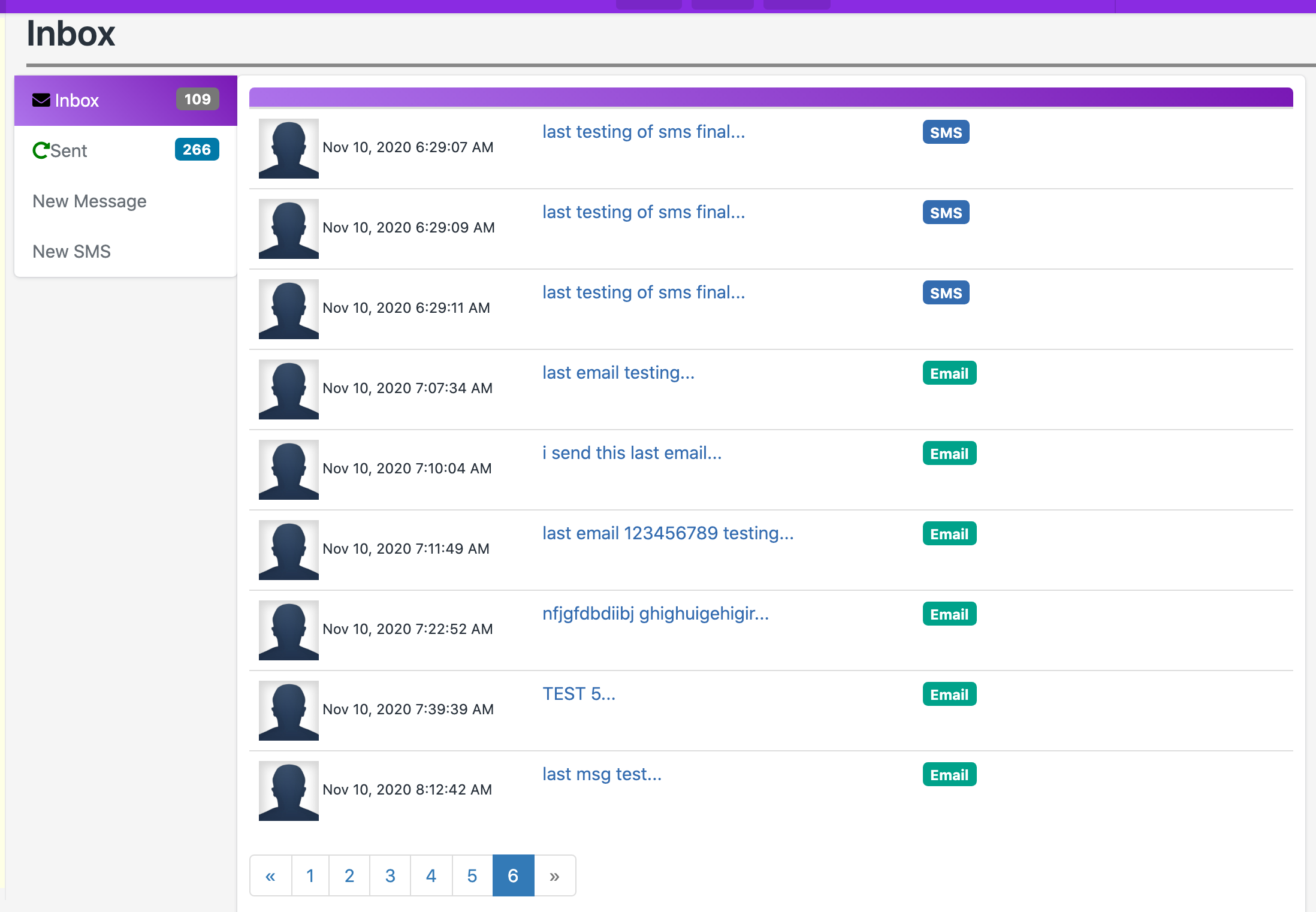The height and width of the screenshot is (912, 1316).
Task: Open the 'last email 123456789 testing...' message
Action: 668,533
